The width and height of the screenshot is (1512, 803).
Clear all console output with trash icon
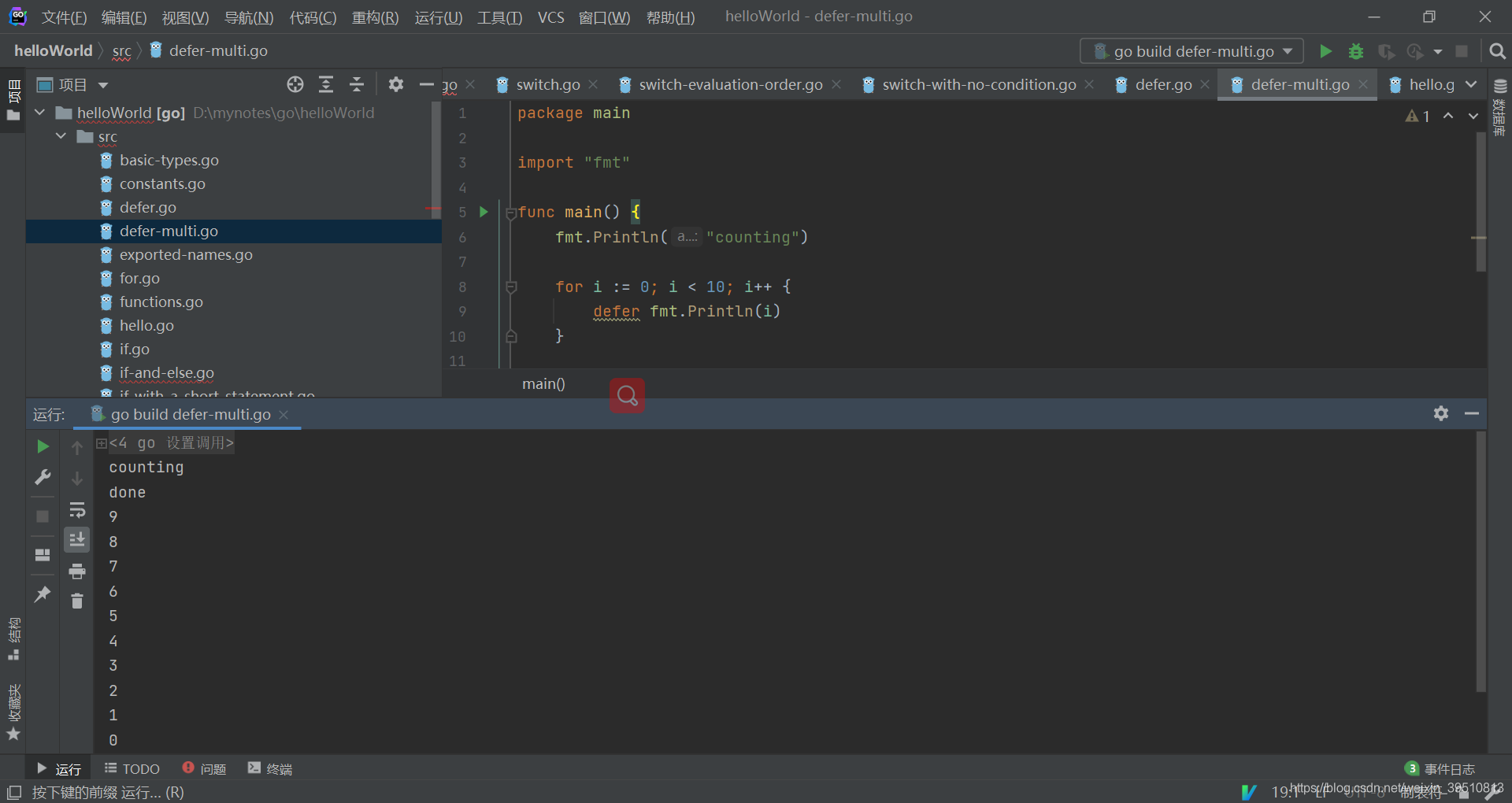77,601
